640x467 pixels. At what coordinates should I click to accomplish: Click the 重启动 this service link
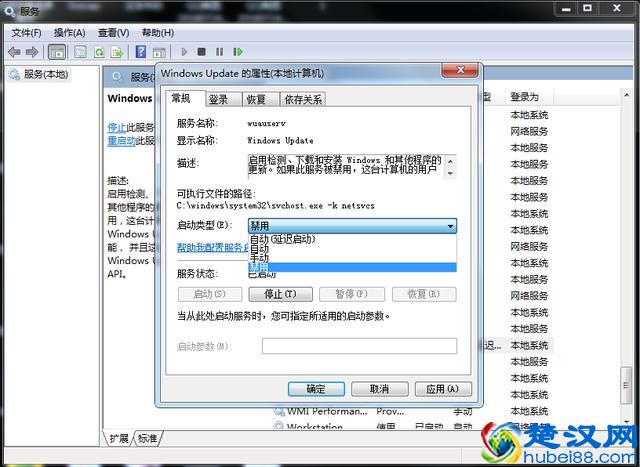coord(121,141)
